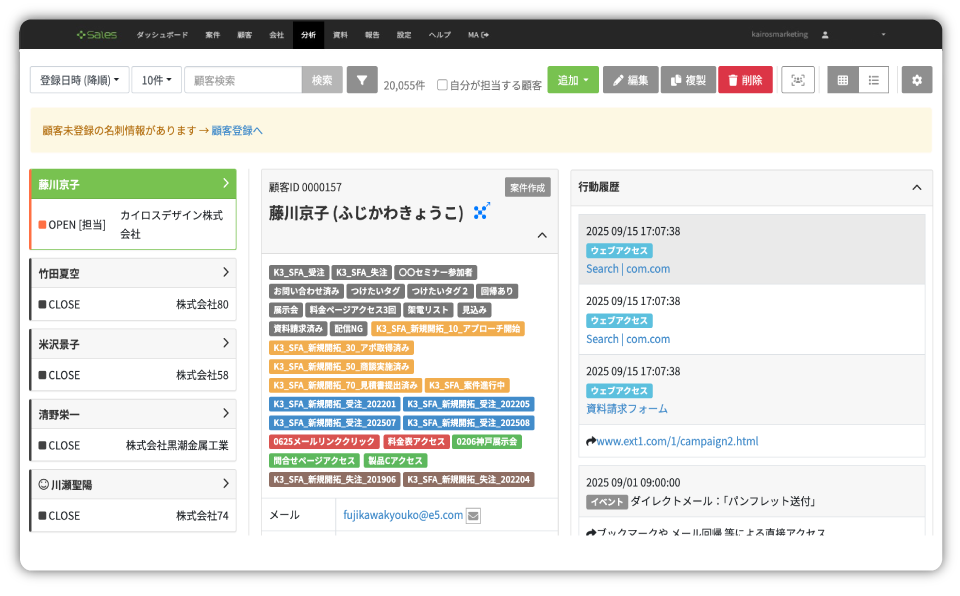Click the blue icon next to 藤川京子 name
Image resolution: width=960 pixels, height=596 pixels.
pos(482,211)
